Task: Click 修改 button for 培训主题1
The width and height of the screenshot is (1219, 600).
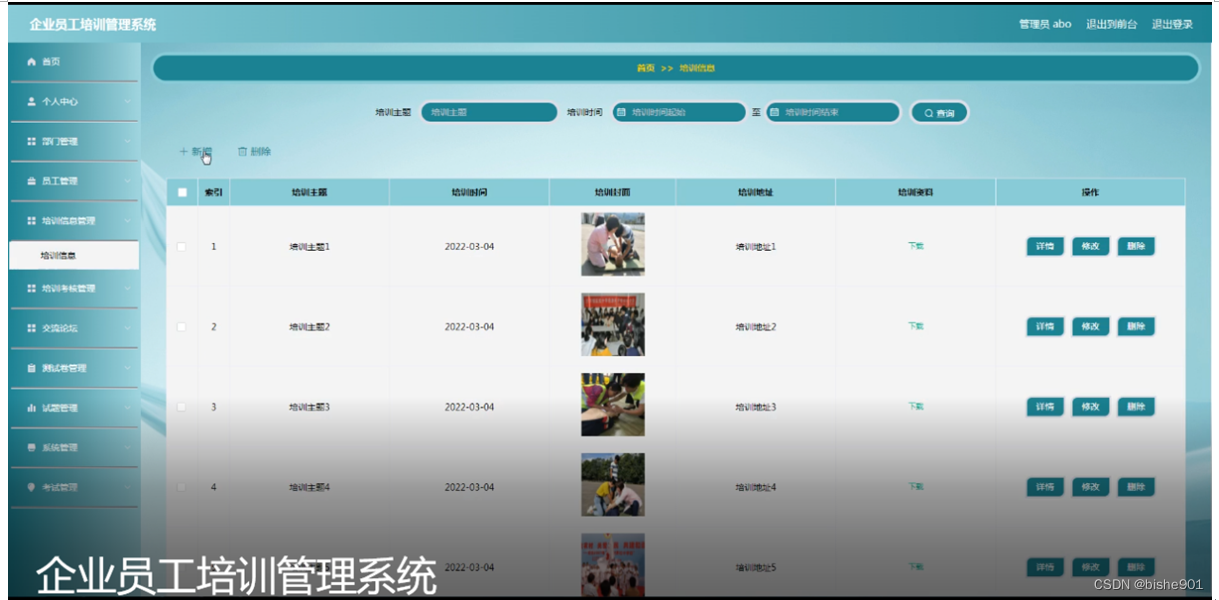Action: click(x=1090, y=246)
